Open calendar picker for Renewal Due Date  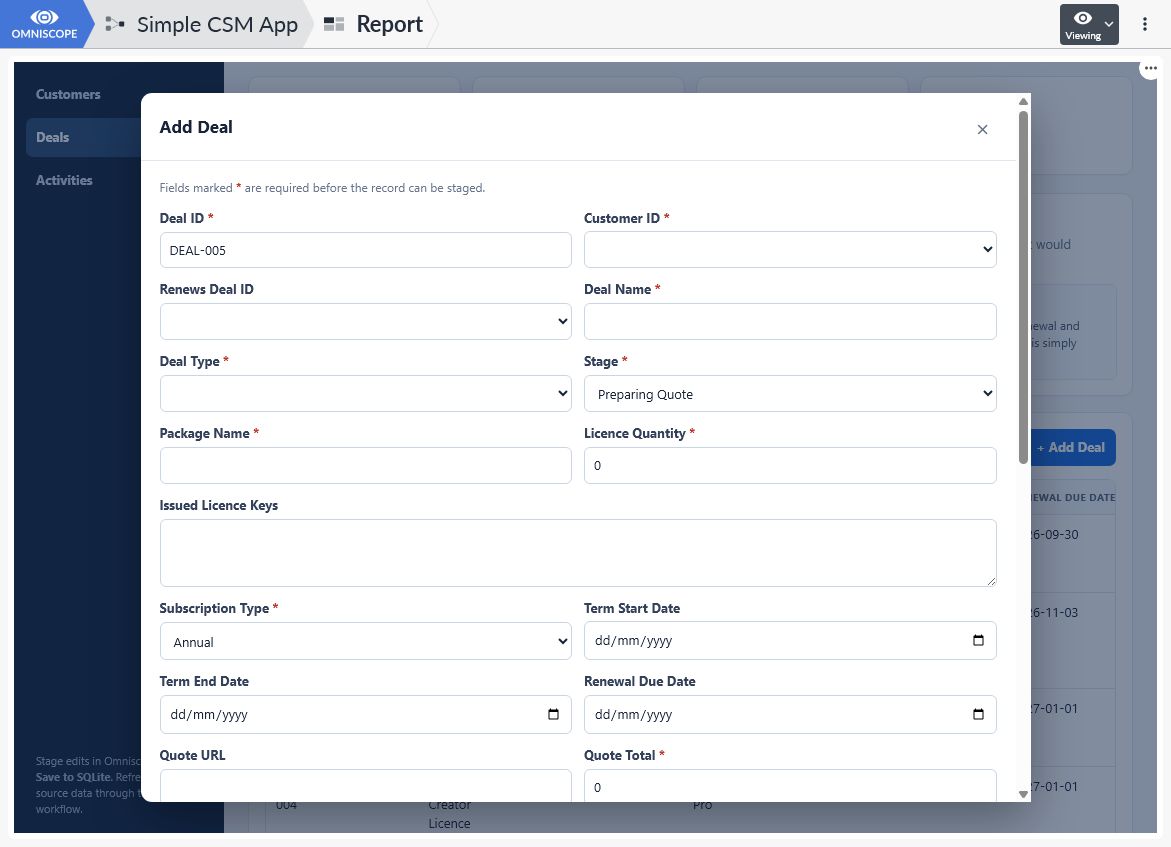[978, 714]
